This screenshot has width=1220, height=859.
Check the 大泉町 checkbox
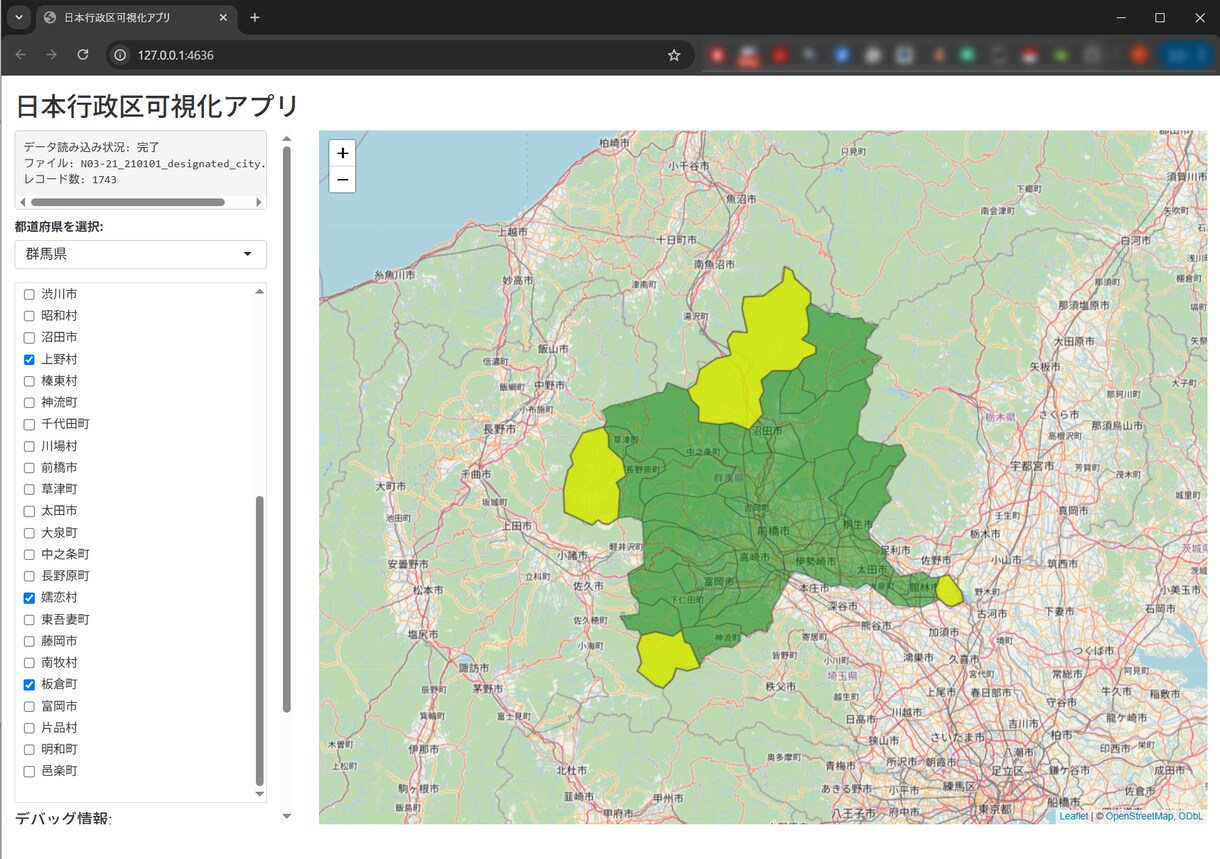29,533
